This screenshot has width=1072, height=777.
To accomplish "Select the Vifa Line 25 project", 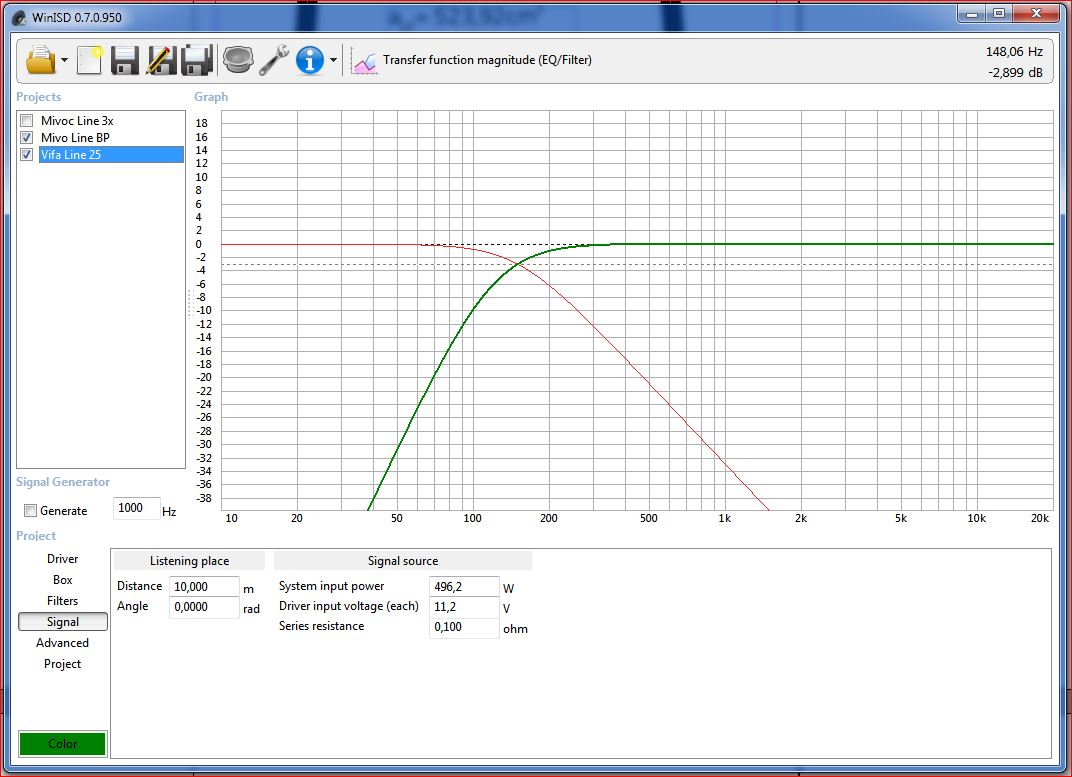I will [111, 154].
